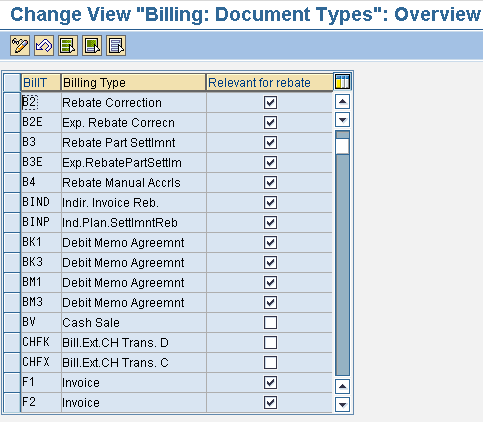Click the bottom scroll-down arrow button
The image size is (483, 422).
(x=342, y=405)
